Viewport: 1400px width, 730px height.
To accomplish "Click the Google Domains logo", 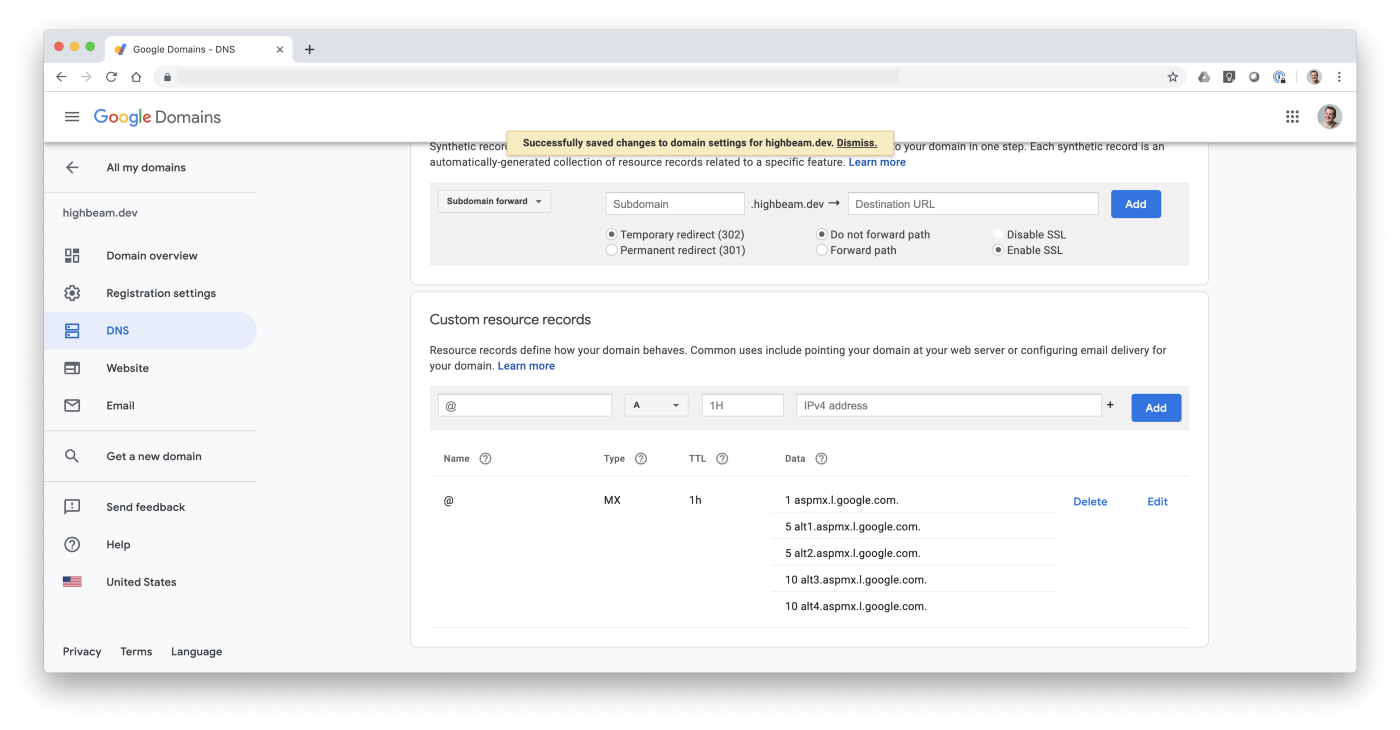I will [157, 117].
